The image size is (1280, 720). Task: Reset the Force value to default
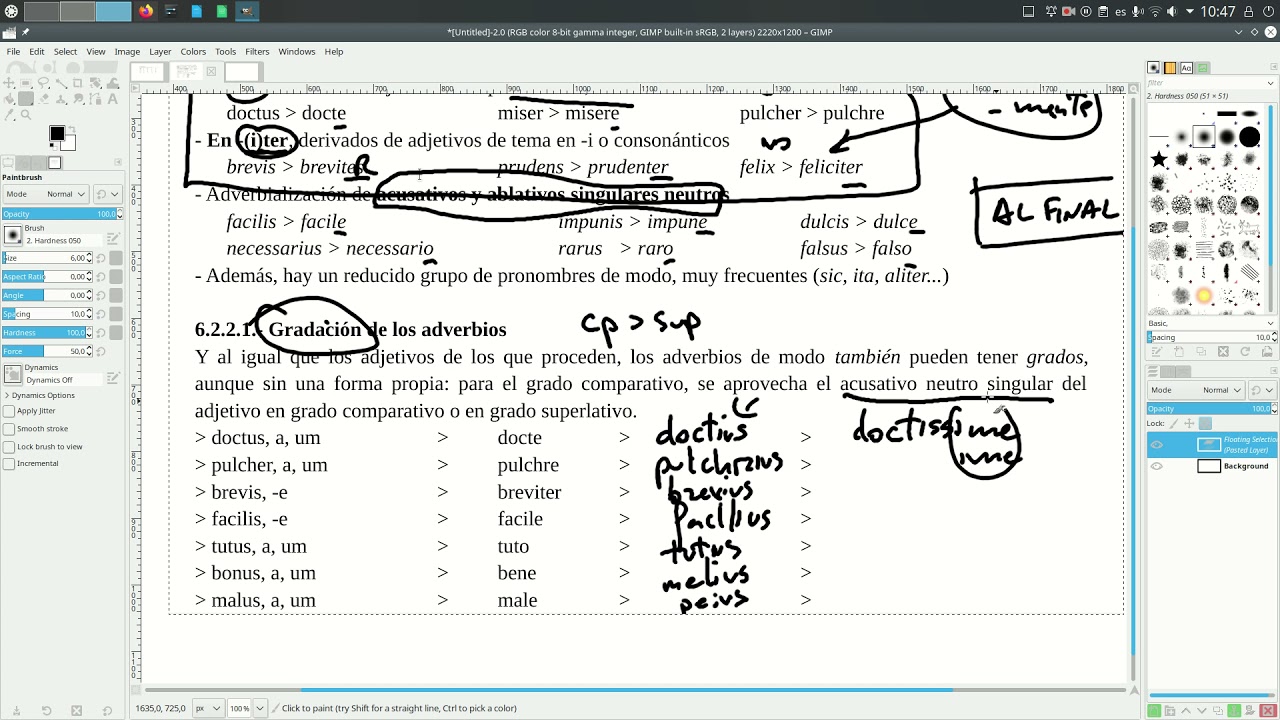(x=101, y=351)
